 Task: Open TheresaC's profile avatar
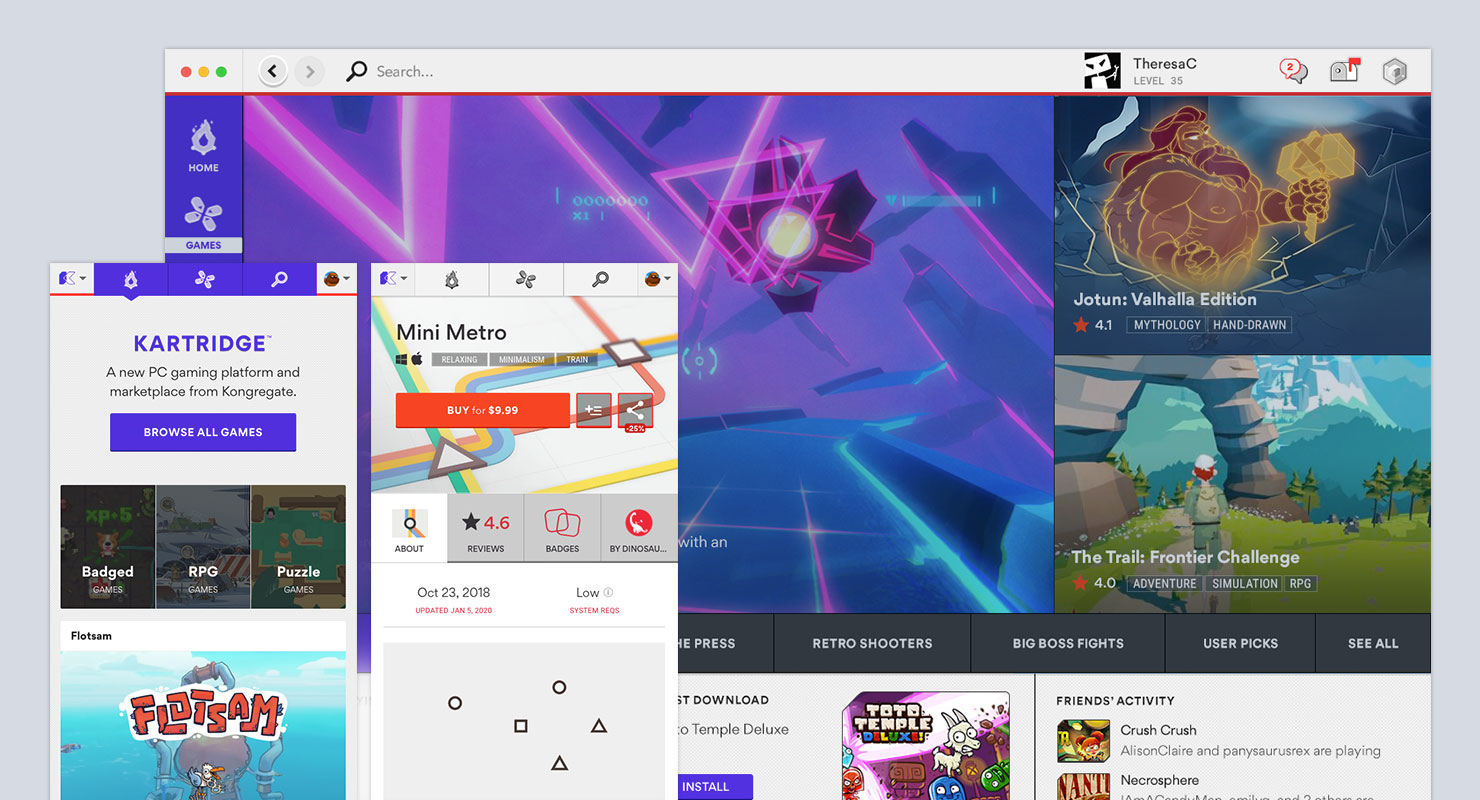point(1102,71)
